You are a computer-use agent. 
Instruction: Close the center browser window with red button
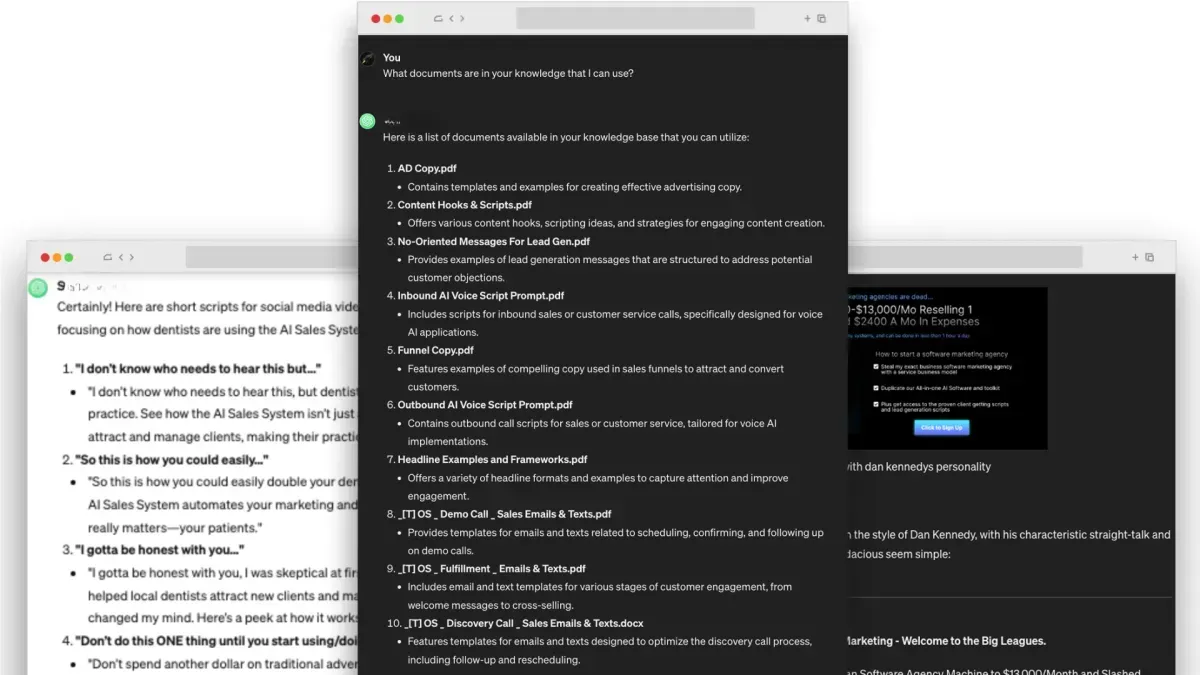pos(376,18)
